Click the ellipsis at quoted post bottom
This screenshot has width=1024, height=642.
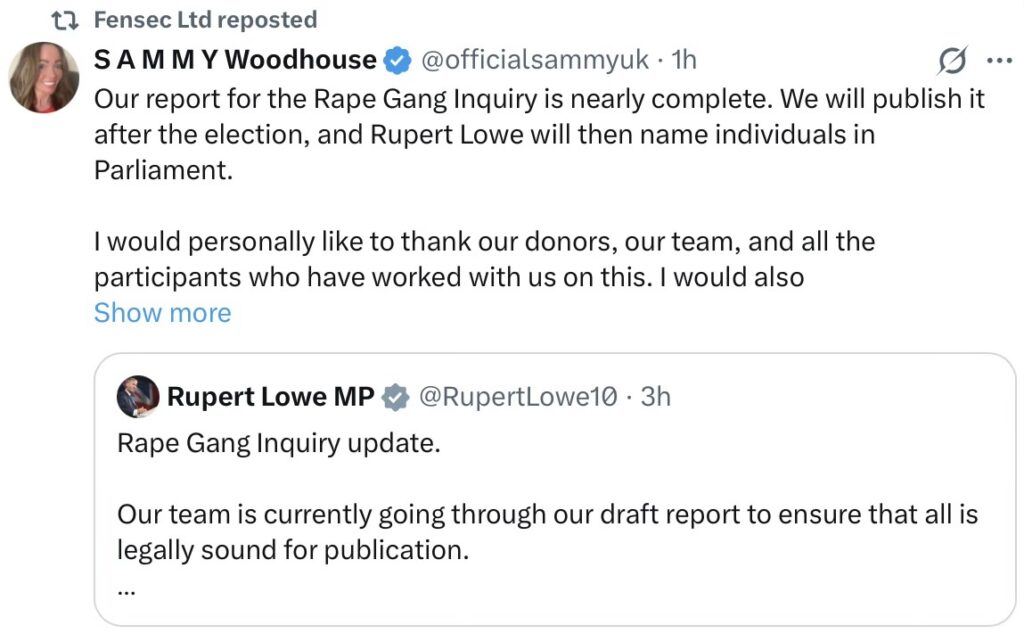pos(126,589)
